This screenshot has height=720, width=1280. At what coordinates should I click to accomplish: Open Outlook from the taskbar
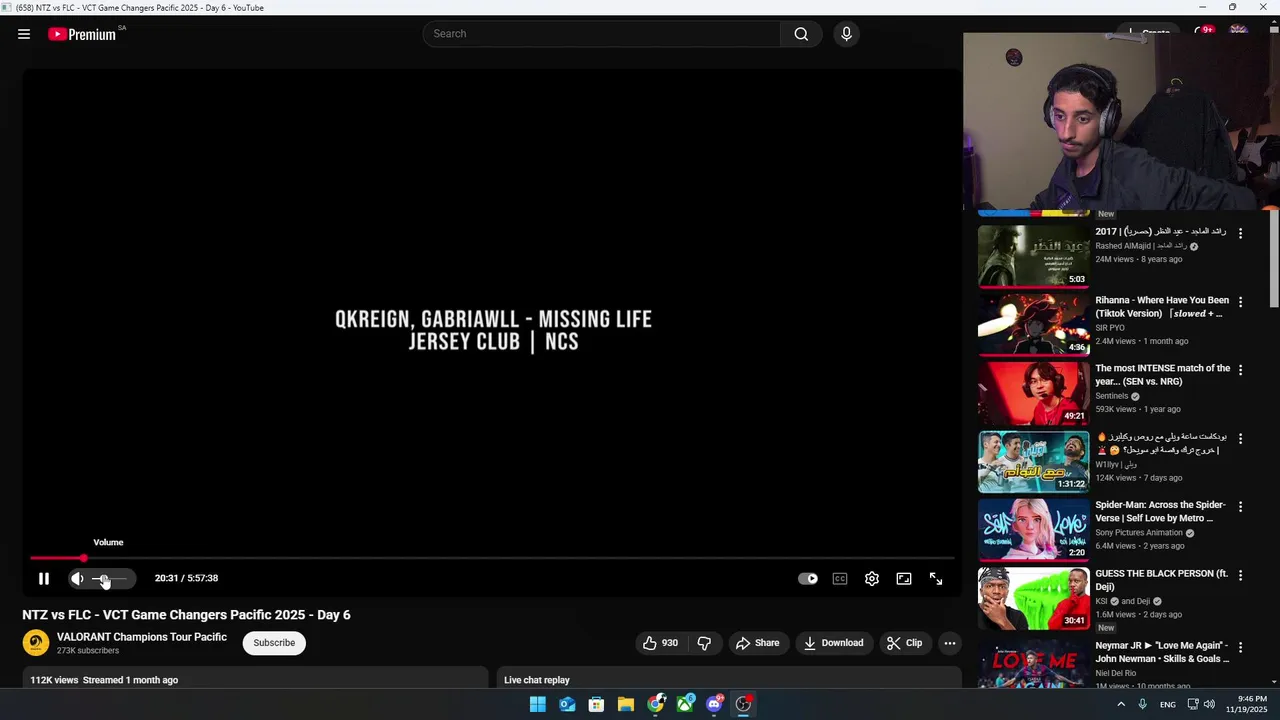[567, 704]
